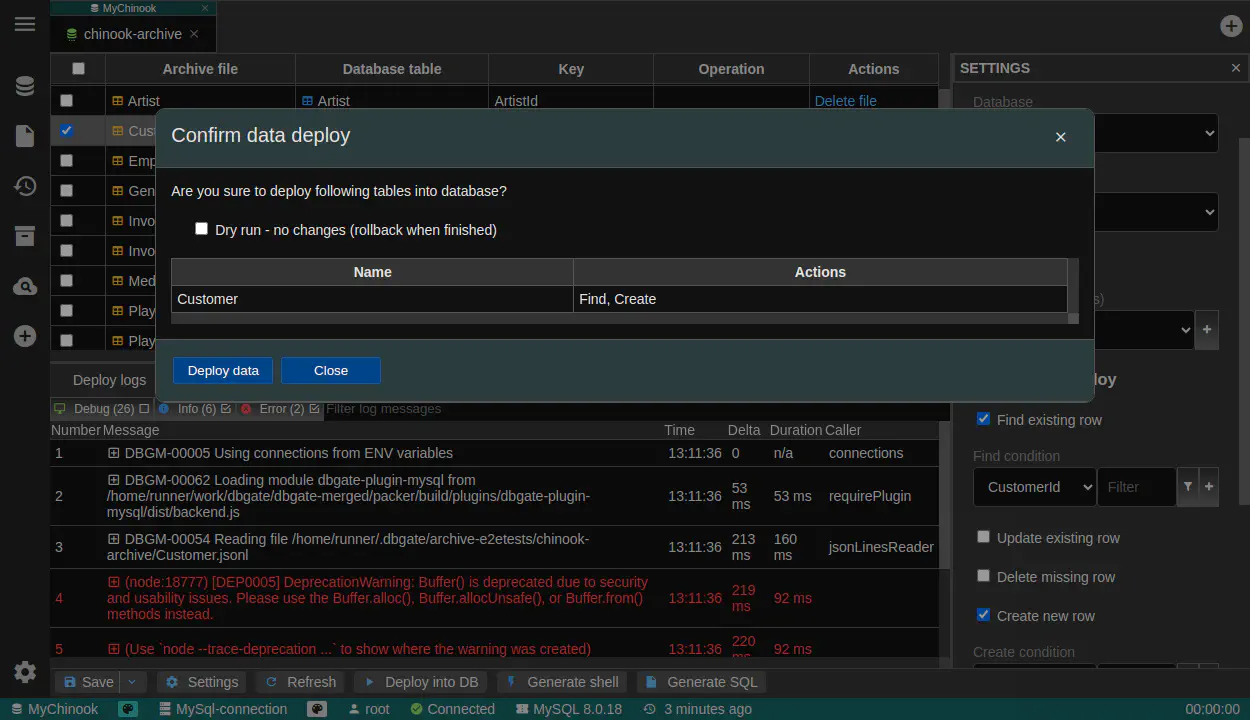
Task: Open the database connections sidebar icon
Action: pyautogui.click(x=25, y=86)
